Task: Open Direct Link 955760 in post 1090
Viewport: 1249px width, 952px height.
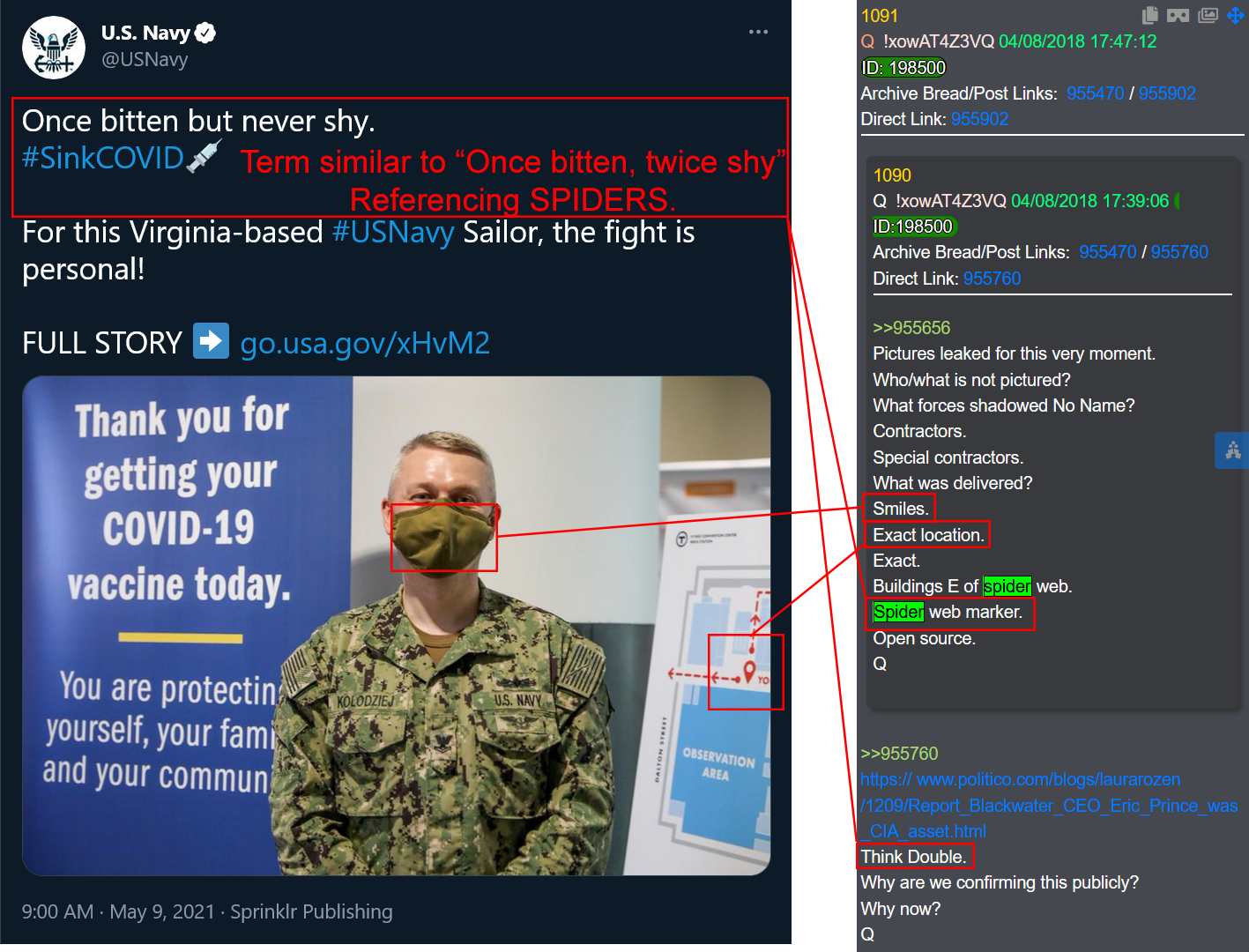Action: tap(992, 279)
